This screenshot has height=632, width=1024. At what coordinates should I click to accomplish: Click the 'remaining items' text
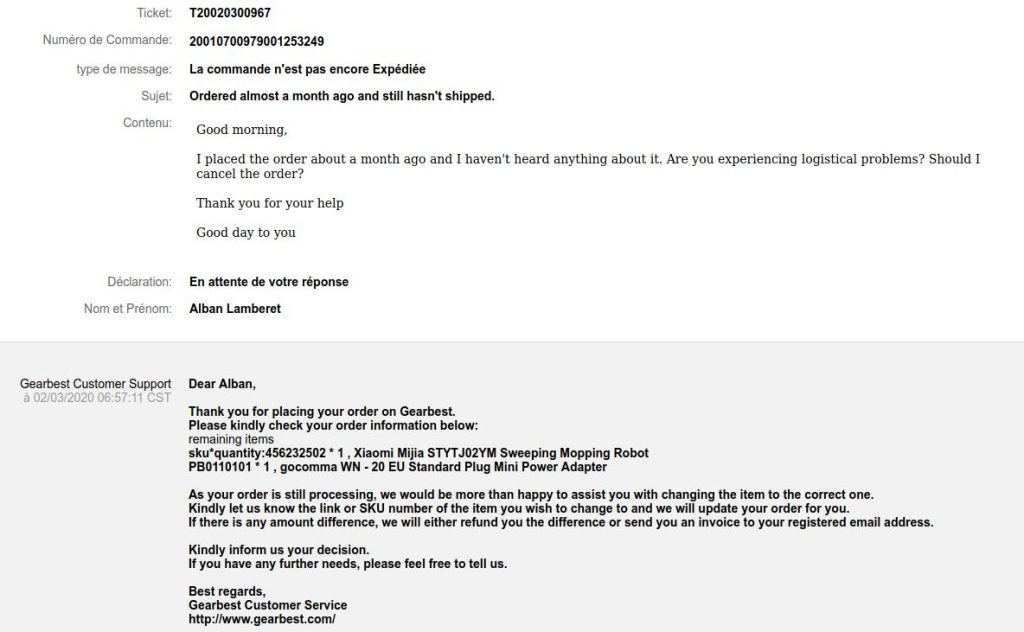point(231,439)
